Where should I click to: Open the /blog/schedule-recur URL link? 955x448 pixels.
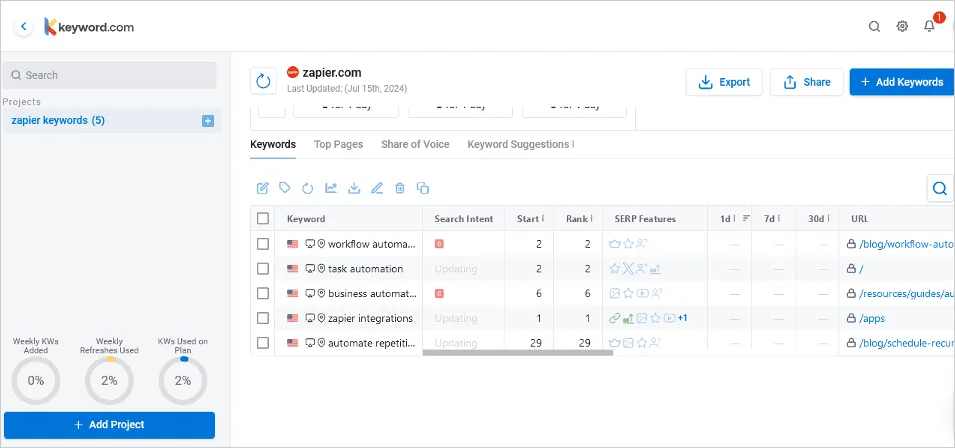[x=906, y=343]
